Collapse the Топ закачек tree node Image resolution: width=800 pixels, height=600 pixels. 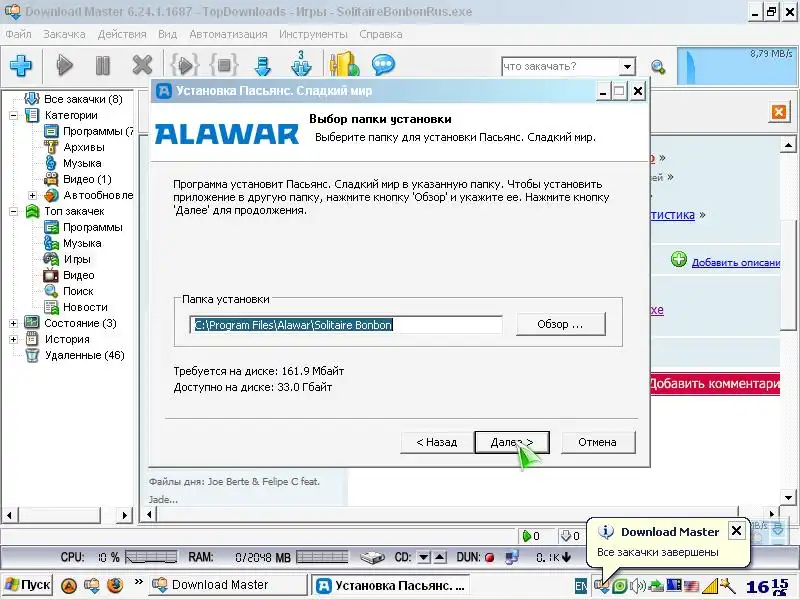pos(14,211)
